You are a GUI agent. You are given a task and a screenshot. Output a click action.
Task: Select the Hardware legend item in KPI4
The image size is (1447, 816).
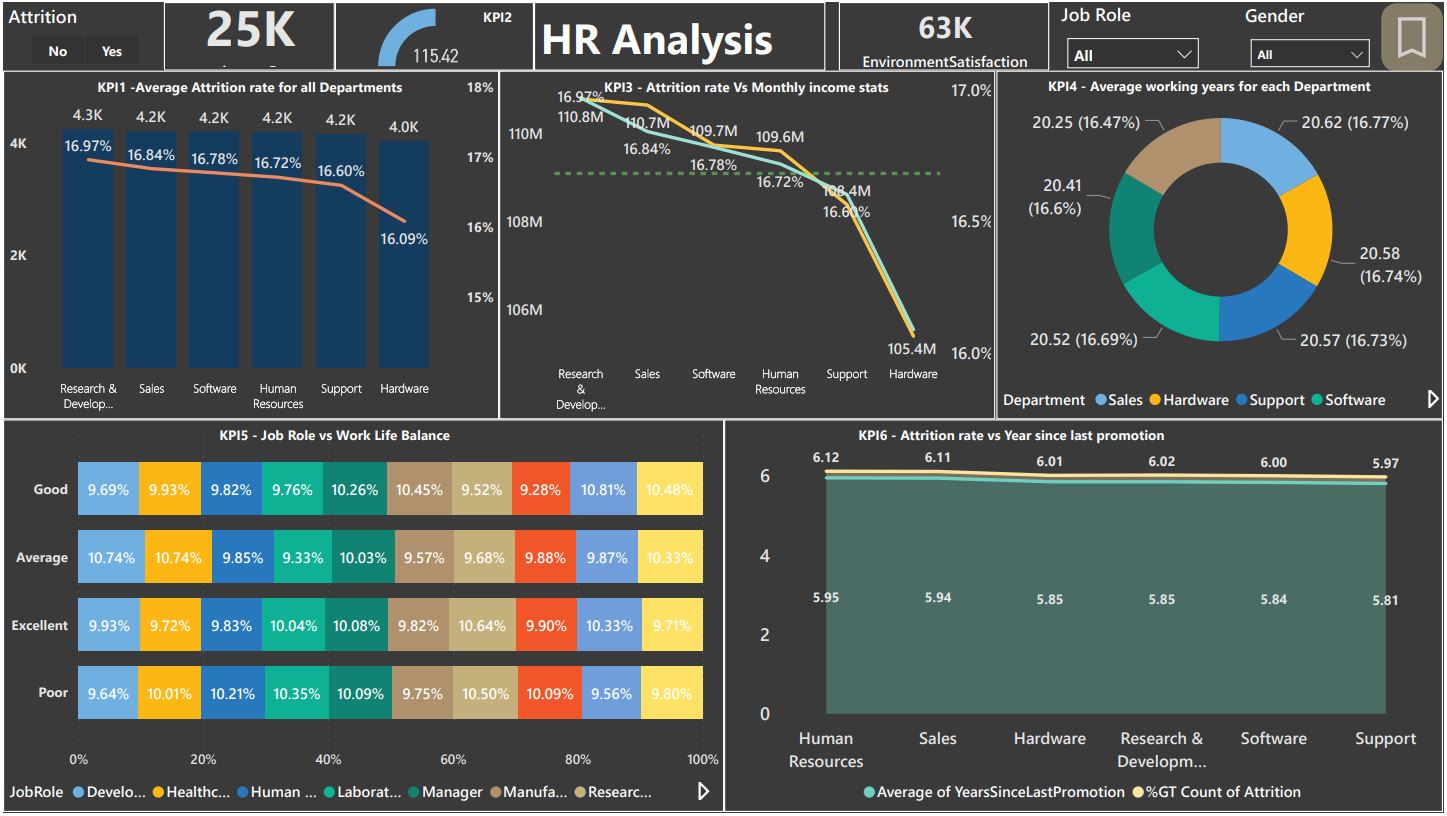[x=1188, y=400]
